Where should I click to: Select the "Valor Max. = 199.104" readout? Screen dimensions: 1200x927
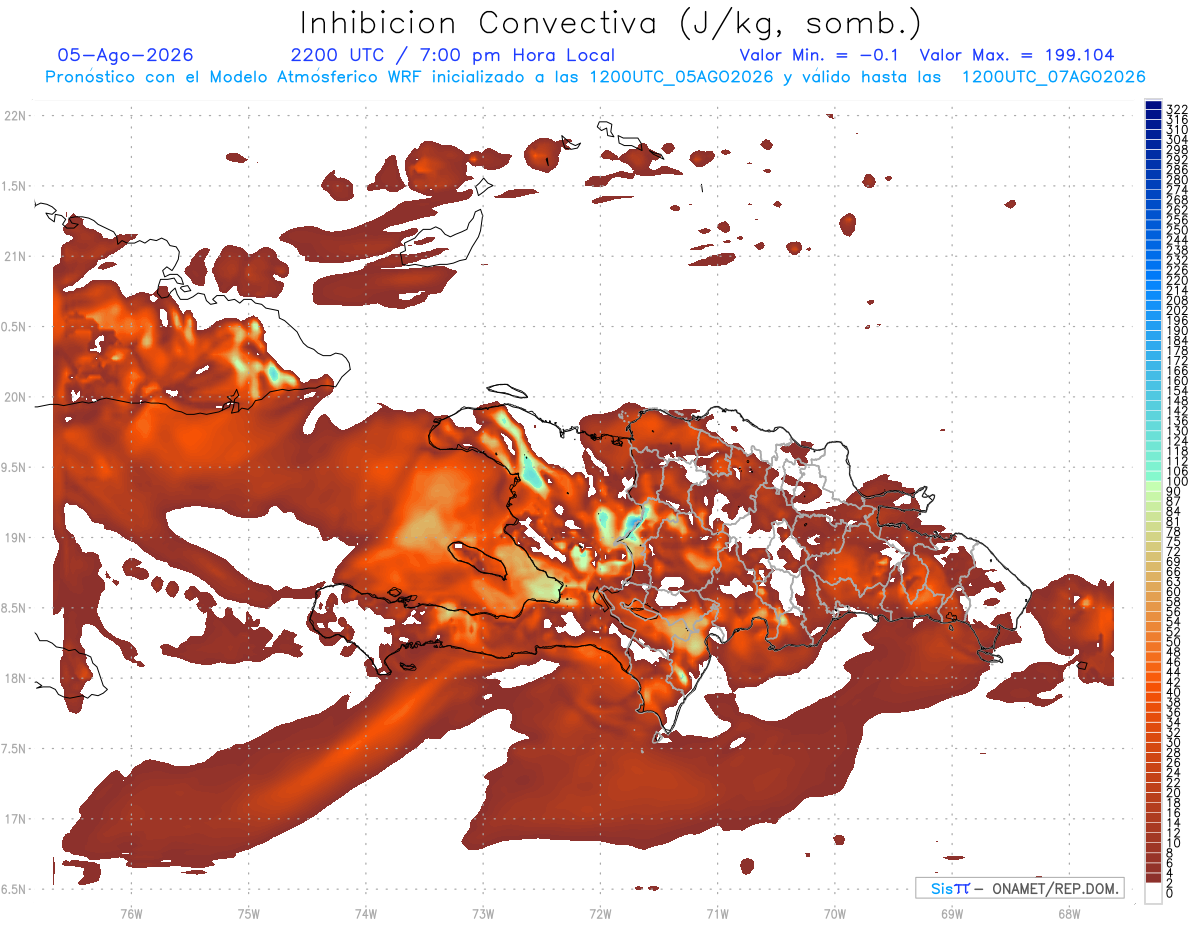[x=1017, y=55]
